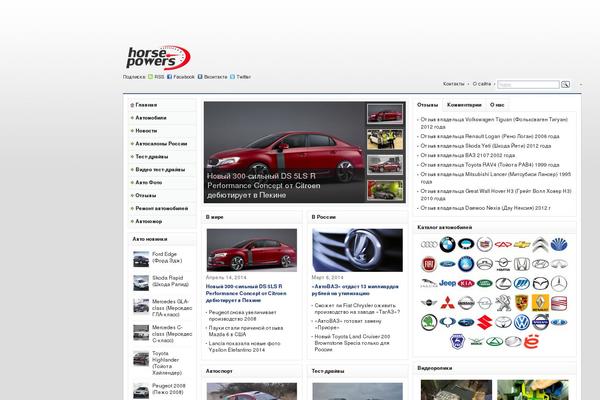Select the red Ё-mobile logo
Viewport: 600px width, 400px height.
click(531, 341)
